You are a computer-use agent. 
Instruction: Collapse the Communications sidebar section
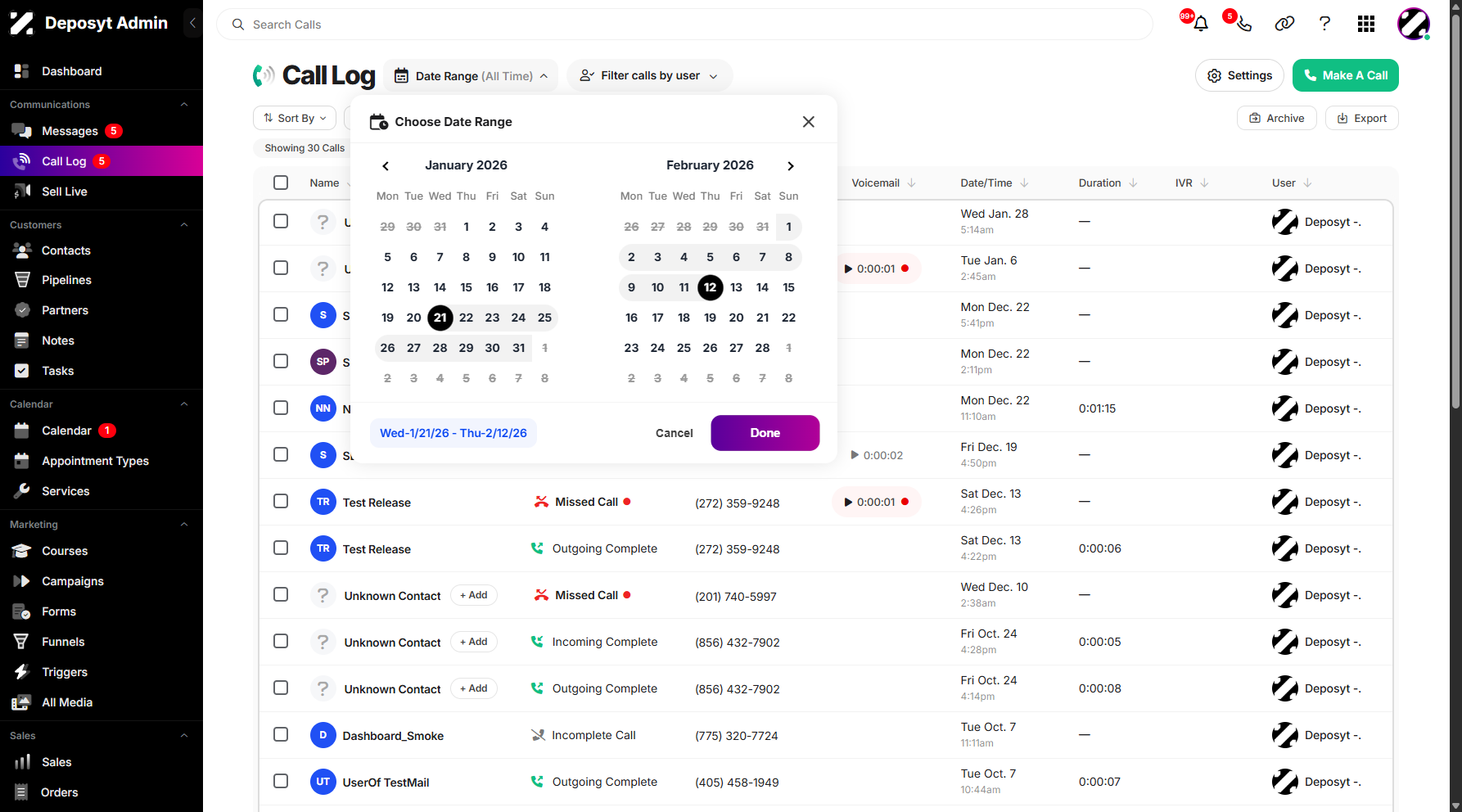[184, 105]
